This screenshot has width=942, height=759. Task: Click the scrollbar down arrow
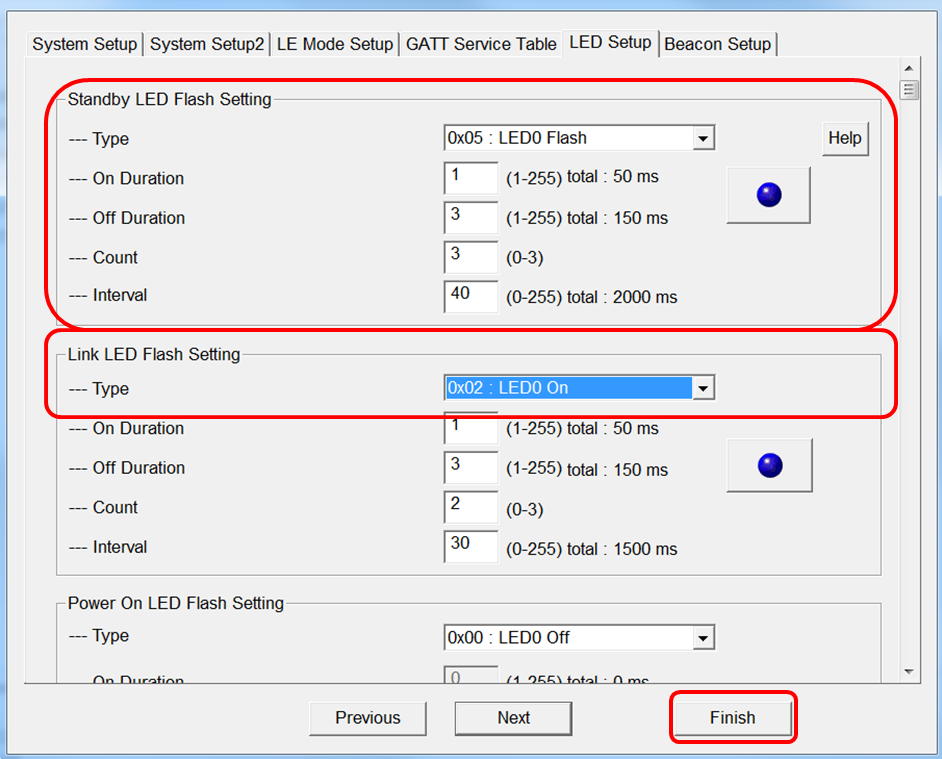pos(909,671)
